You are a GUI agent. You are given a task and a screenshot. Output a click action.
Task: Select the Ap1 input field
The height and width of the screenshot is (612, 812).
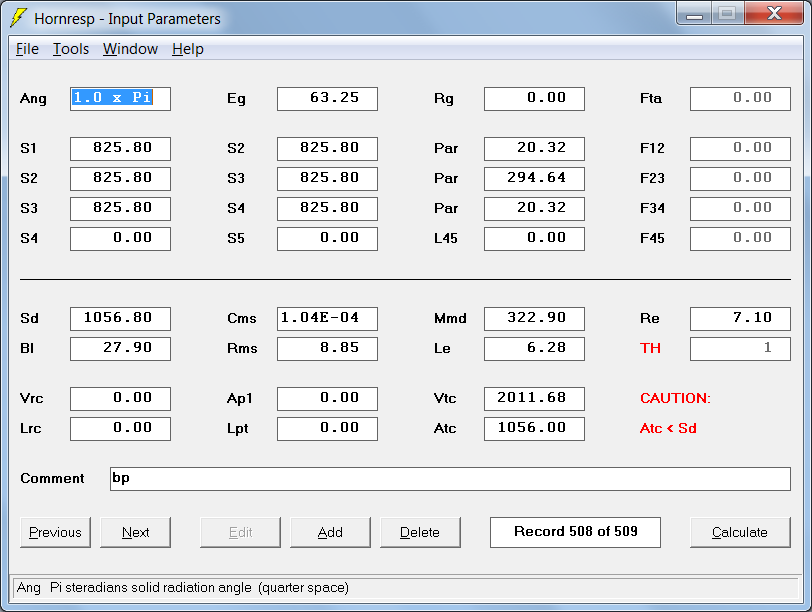coord(327,399)
